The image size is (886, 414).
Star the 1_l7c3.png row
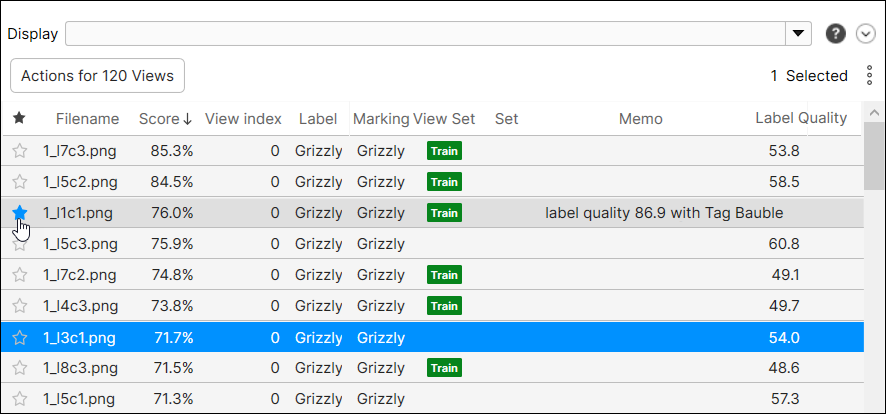pyautogui.click(x=19, y=151)
